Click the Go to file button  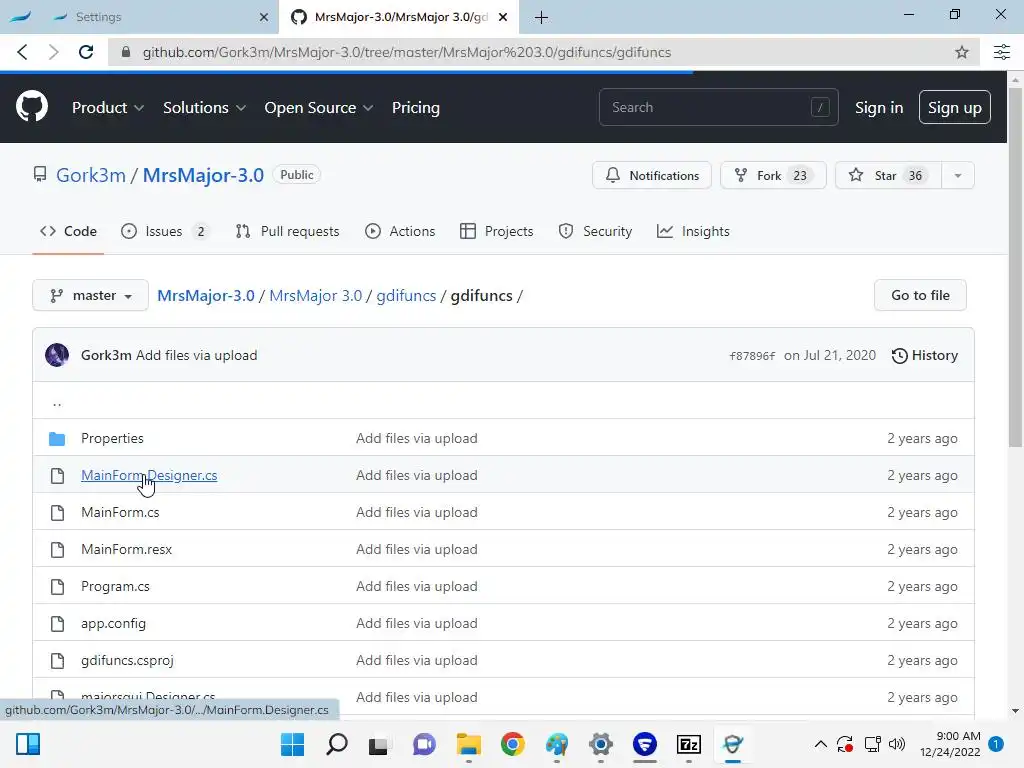point(920,295)
